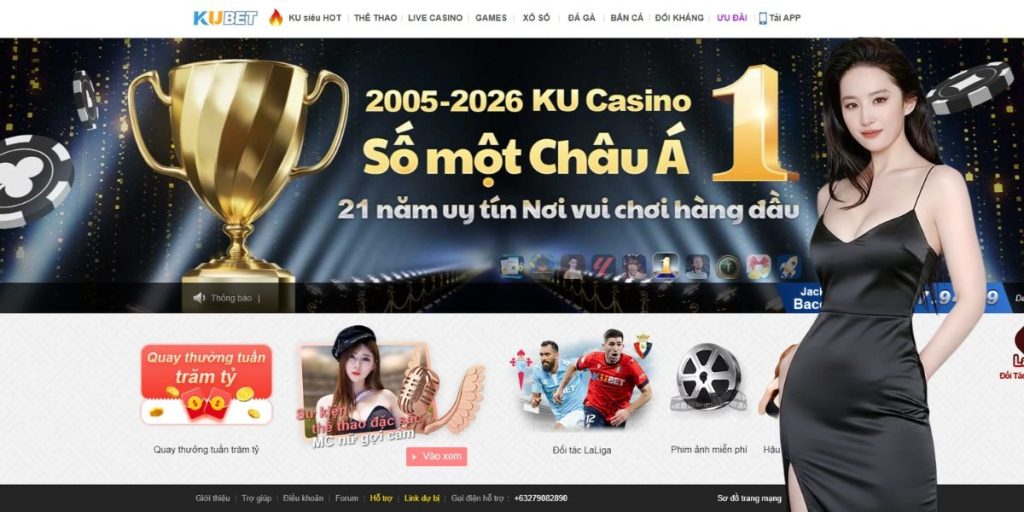This screenshot has width=1024, height=512.
Task: Open the THỂ THAO menu
Action: click(376, 18)
